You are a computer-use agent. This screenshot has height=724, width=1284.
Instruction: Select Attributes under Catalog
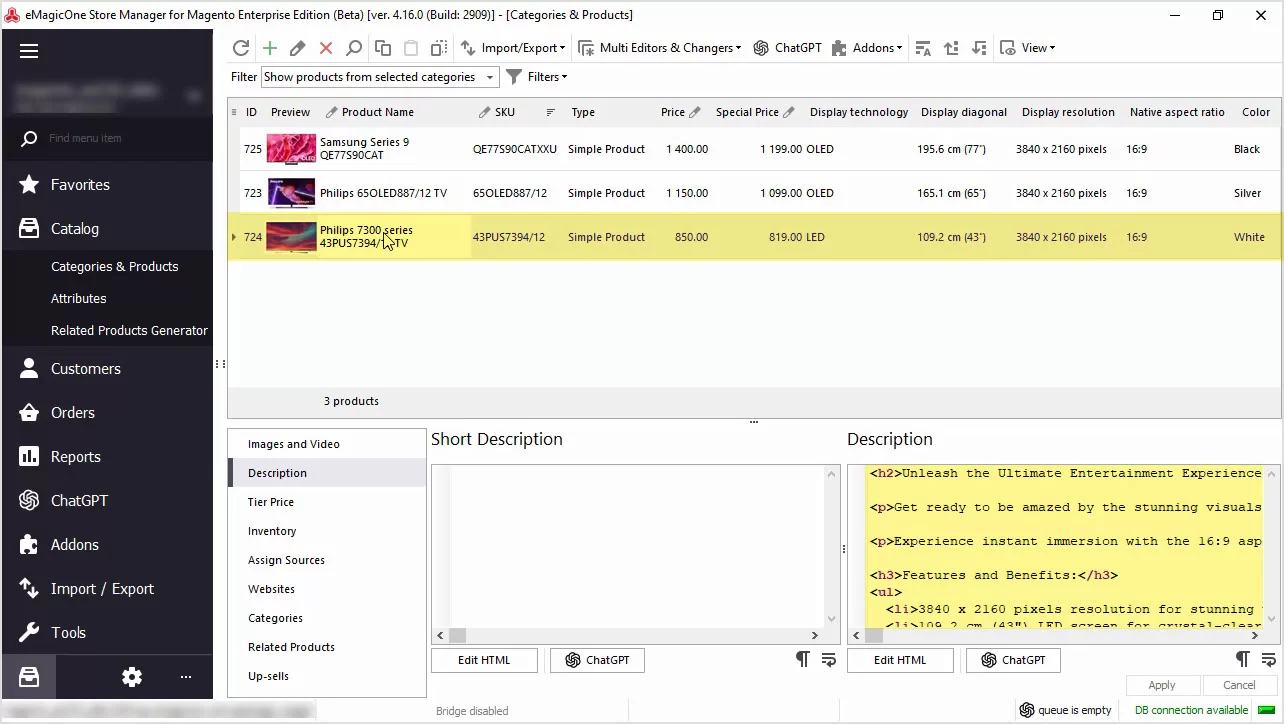[x=78, y=299]
